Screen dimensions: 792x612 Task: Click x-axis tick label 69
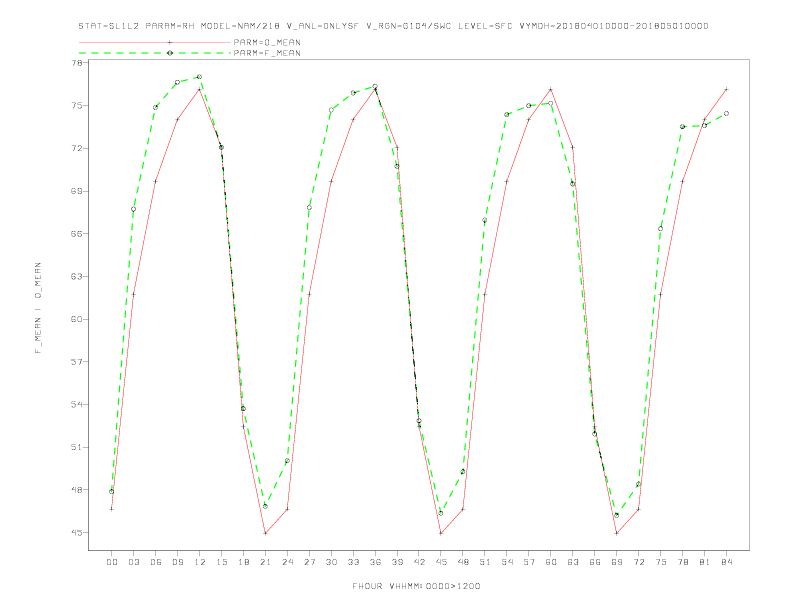(x=617, y=562)
